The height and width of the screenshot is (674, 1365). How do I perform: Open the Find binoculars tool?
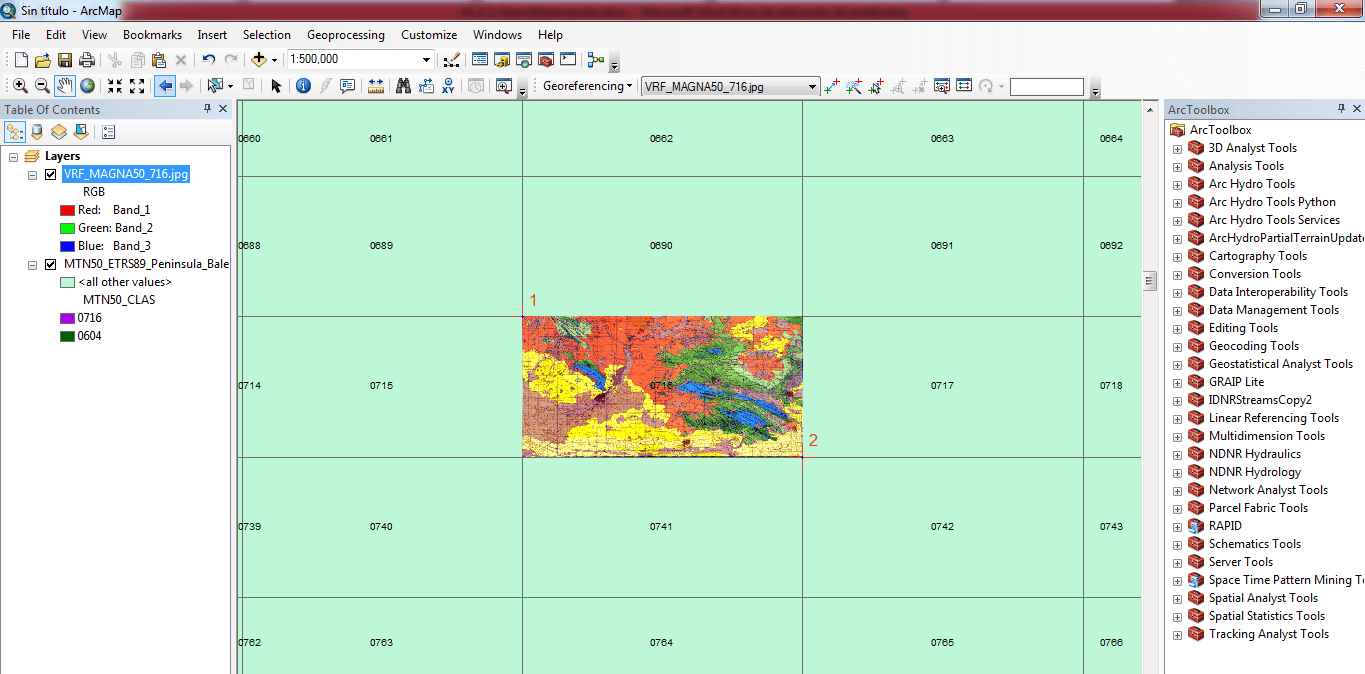coord(403,86)
